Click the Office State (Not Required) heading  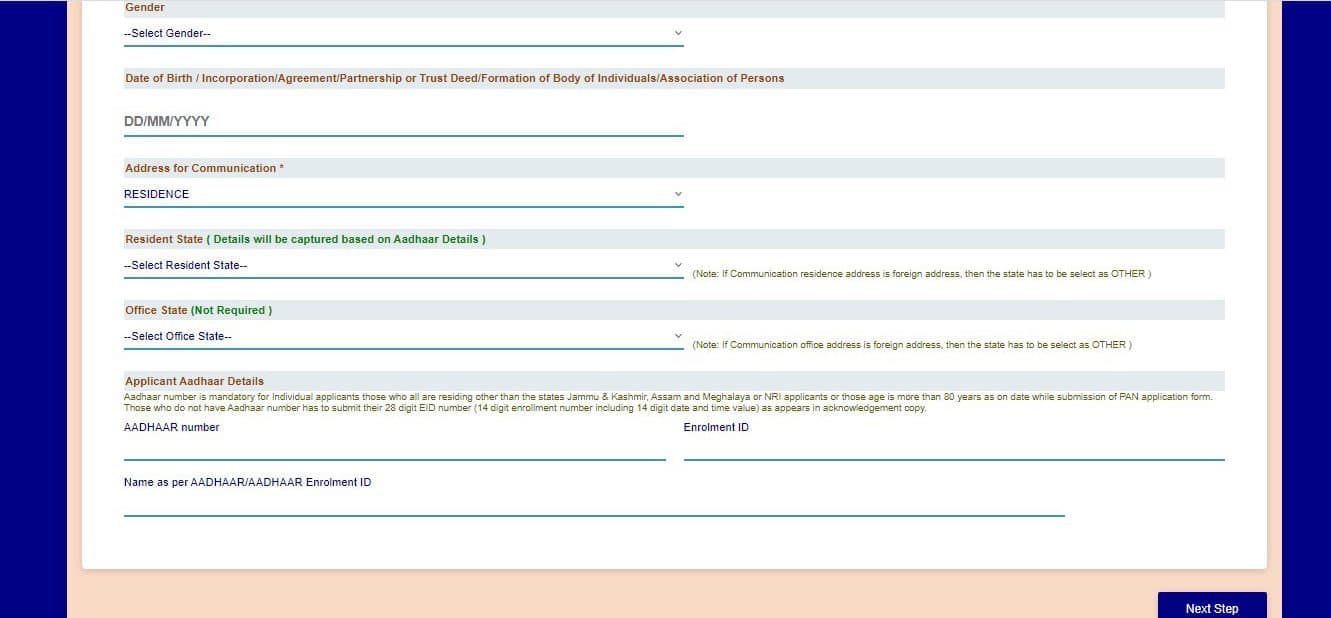198,310
